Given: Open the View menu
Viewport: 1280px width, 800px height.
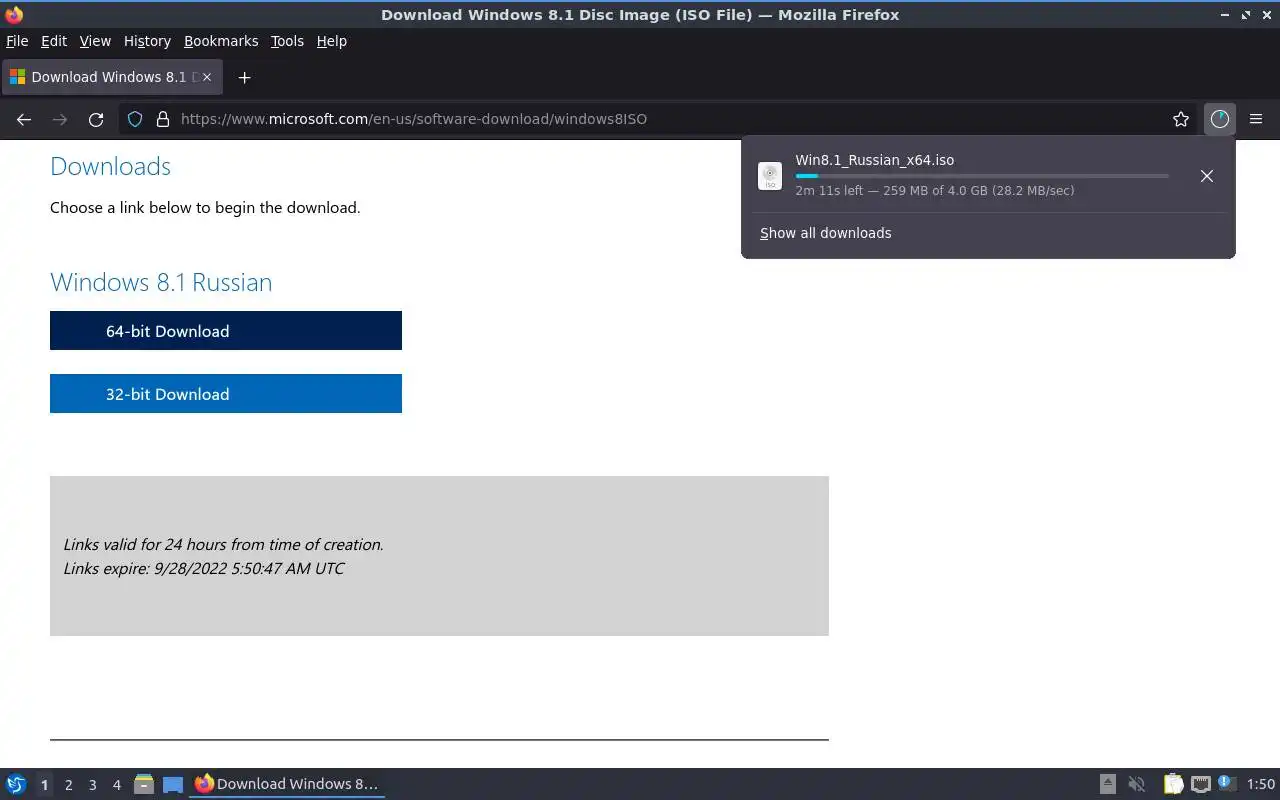Looking at the screenshot, I should pos(95,41).
